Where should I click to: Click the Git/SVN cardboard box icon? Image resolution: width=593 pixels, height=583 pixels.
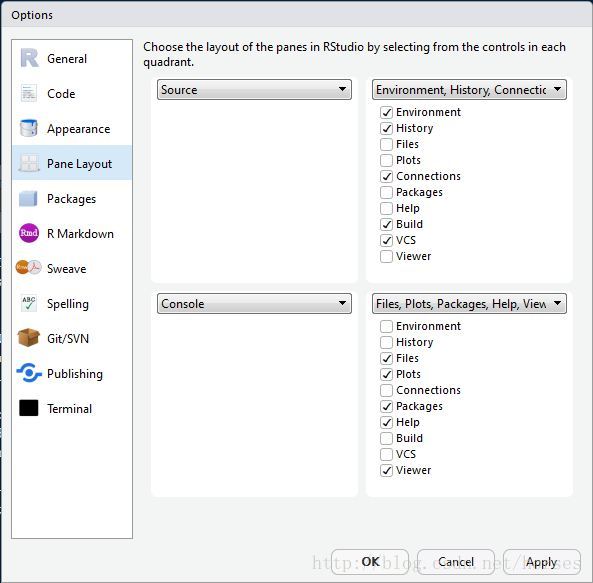[x=29, y=338]
